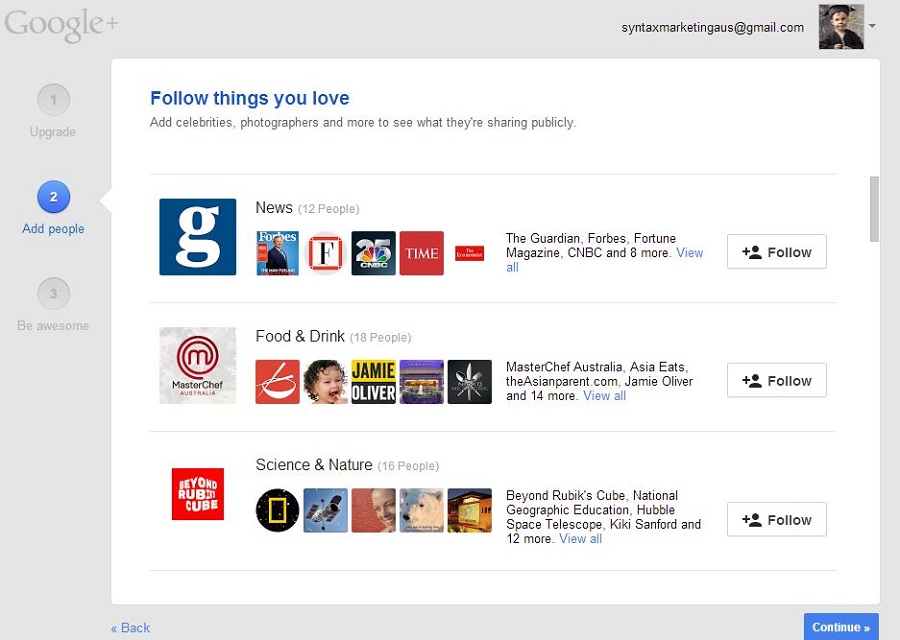Image resolution: width=900 pixels, height=640 pixels.
Task: Click the Add people step label
Action: 53,229
